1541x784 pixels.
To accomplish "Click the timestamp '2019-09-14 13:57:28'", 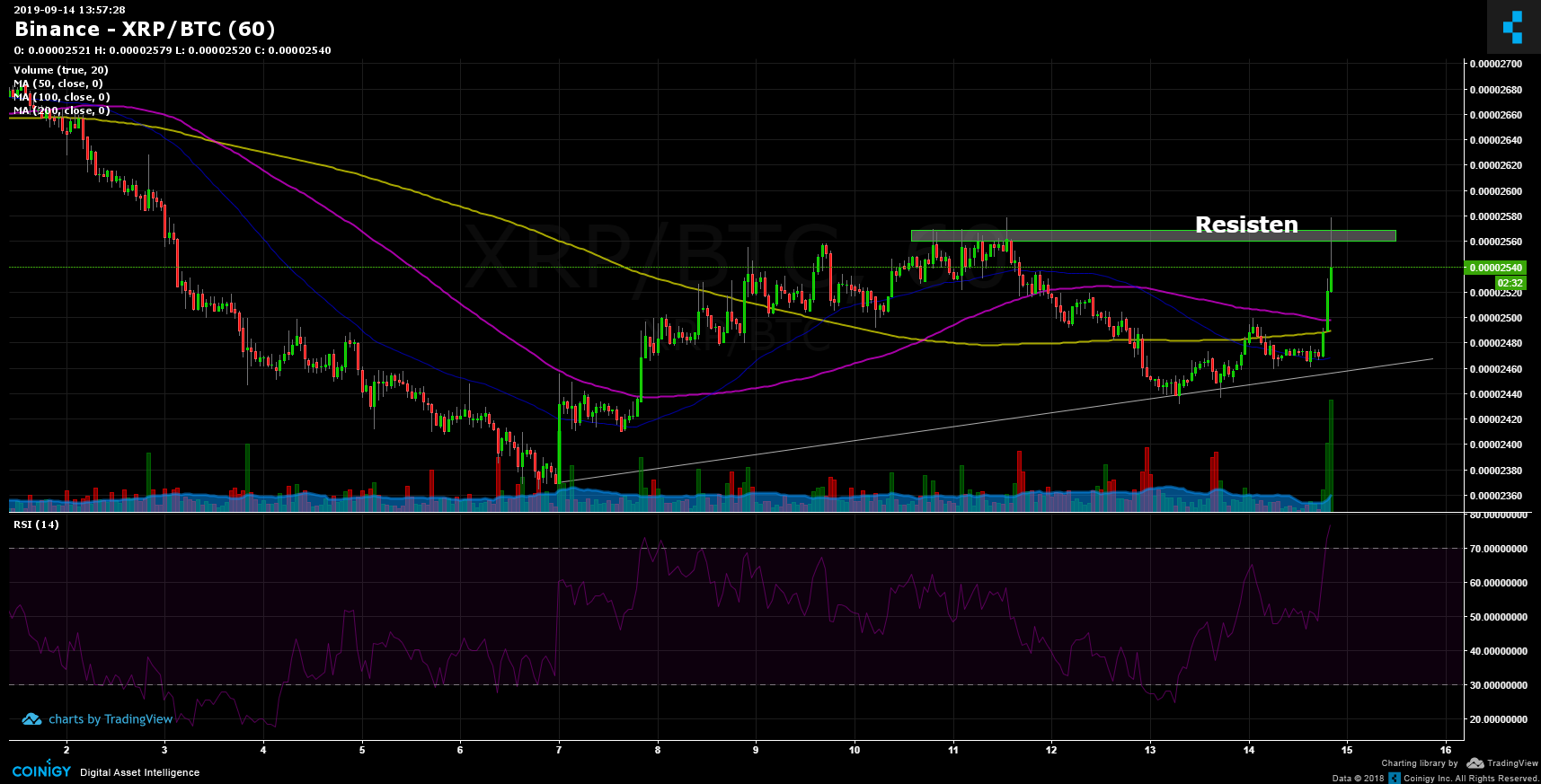I will (x=69, y=10).
